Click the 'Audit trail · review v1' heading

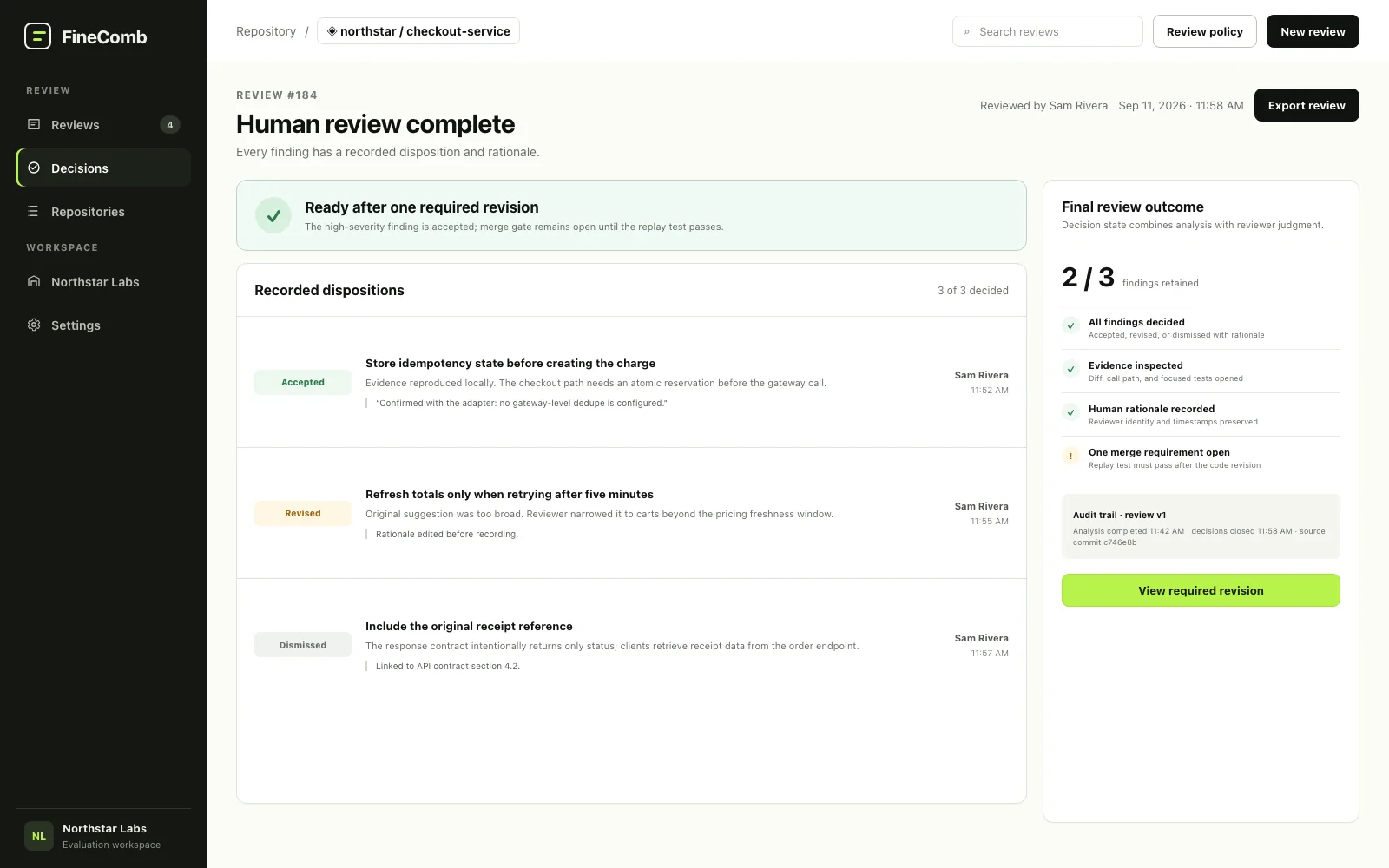[x=1119, y=515]
